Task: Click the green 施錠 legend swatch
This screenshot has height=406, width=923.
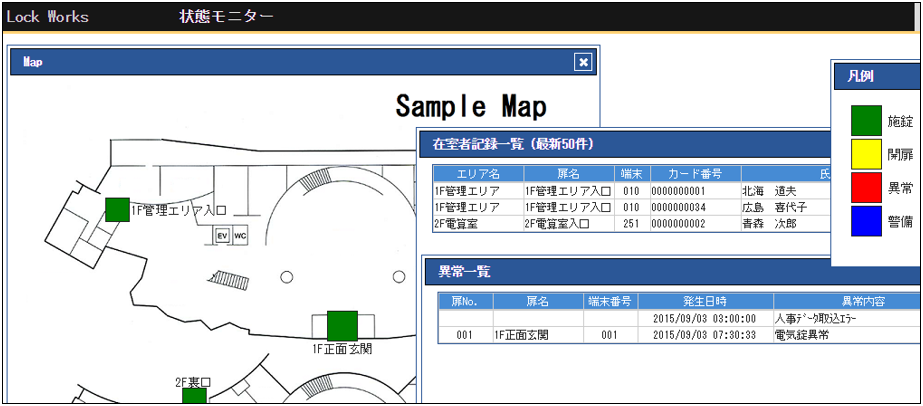Action: 866,120
